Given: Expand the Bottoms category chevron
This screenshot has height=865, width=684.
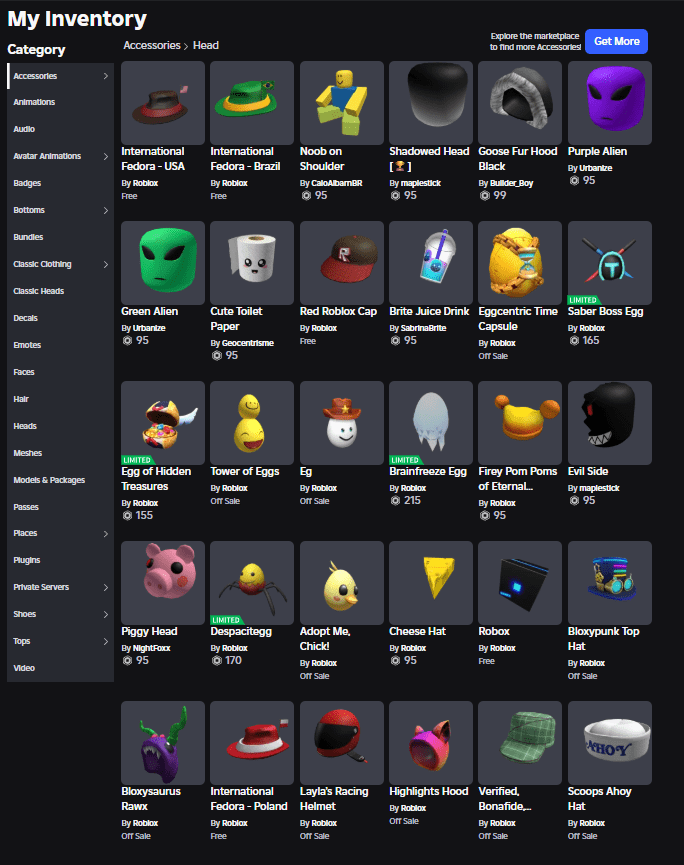Looking at the screenshot, I should pos(105,210).
